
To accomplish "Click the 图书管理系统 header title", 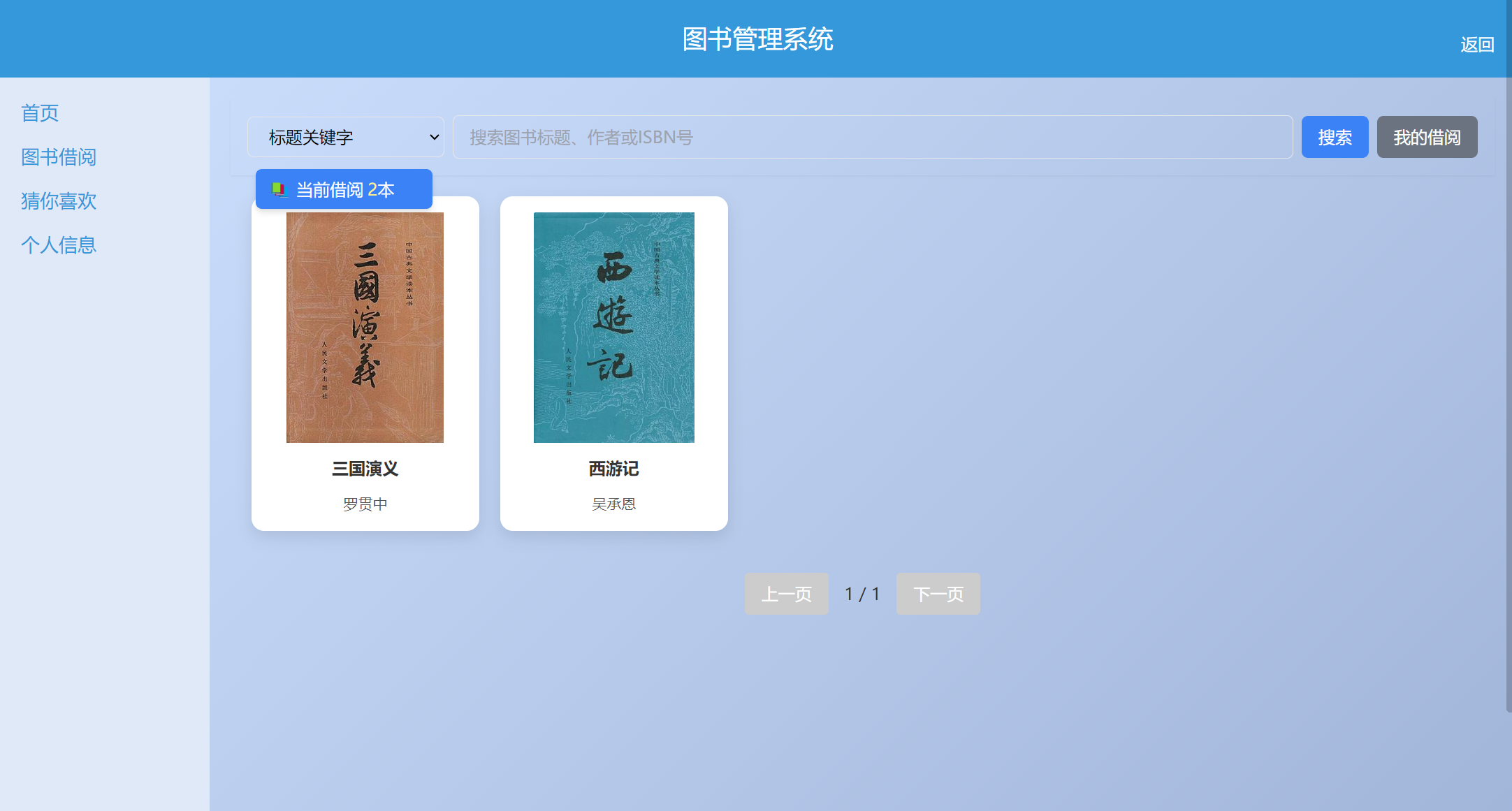I will click(x=757, y=39).
